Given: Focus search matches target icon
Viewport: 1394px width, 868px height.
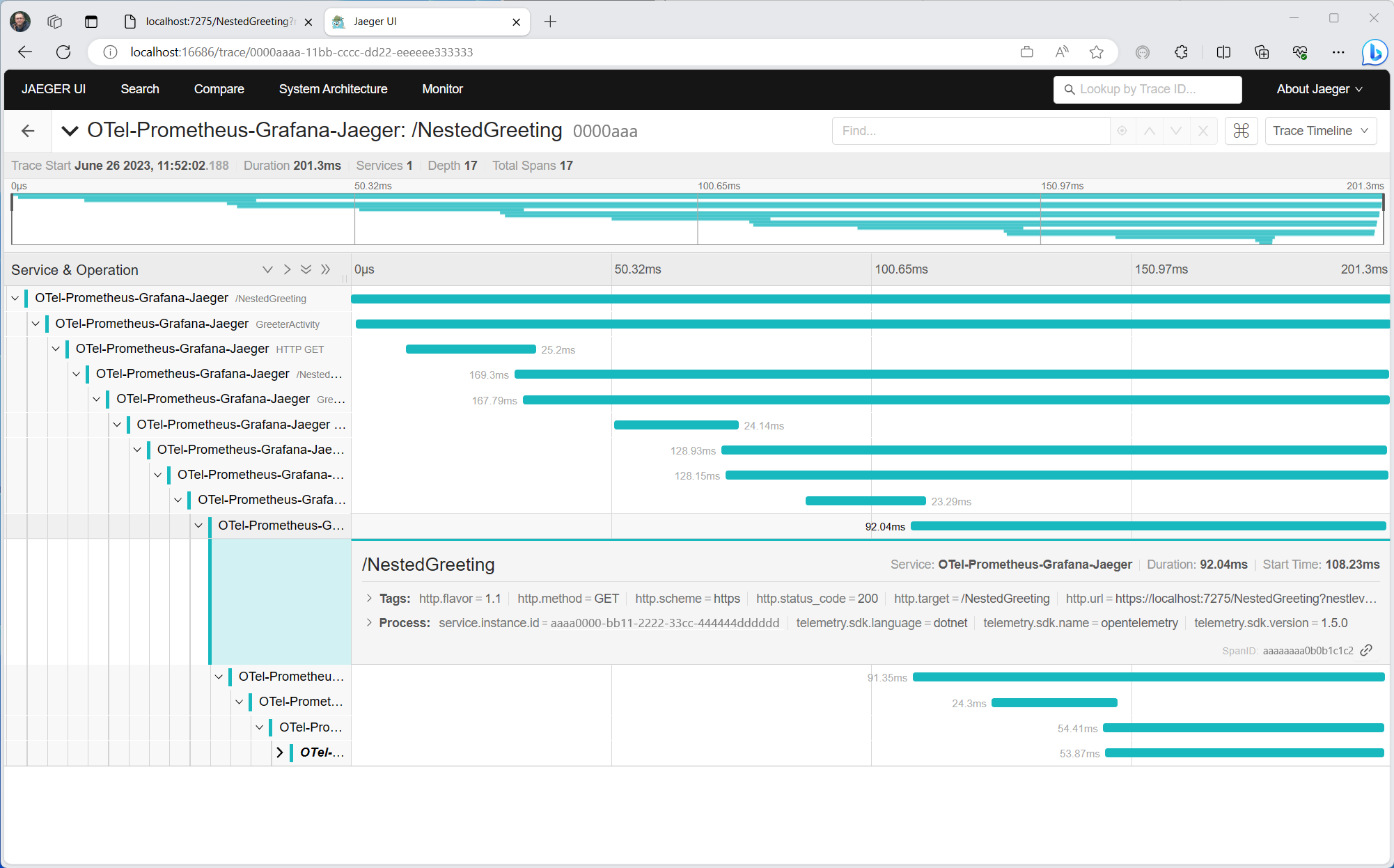Looking at the screenshot, I should click(x=1122, y=131).
